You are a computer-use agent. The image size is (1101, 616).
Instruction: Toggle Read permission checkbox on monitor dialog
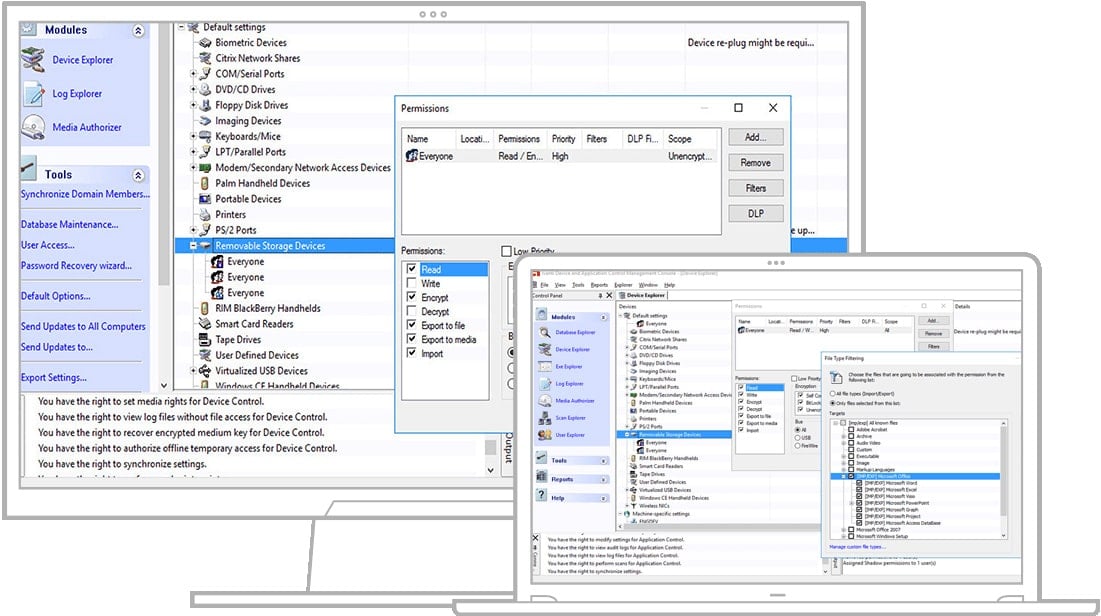click(x=411, y=269)
